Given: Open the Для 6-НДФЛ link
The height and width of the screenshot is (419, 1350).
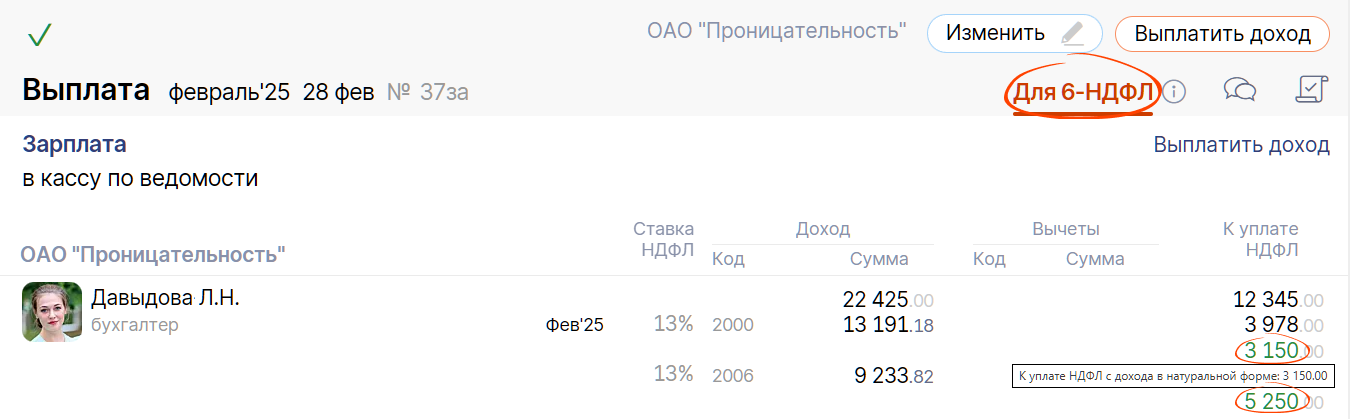Looking at the screenshot, I should click(x=1084, y=93).
